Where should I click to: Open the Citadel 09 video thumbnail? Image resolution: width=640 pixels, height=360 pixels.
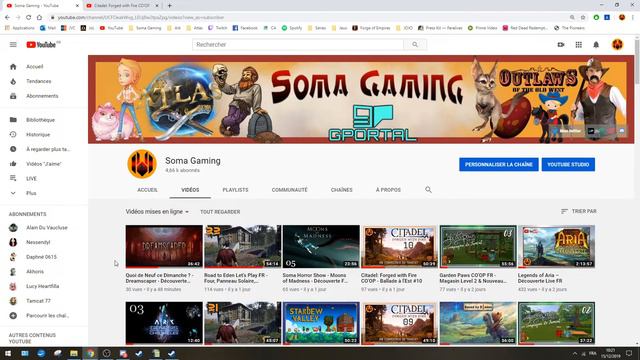tap(399, 323)
